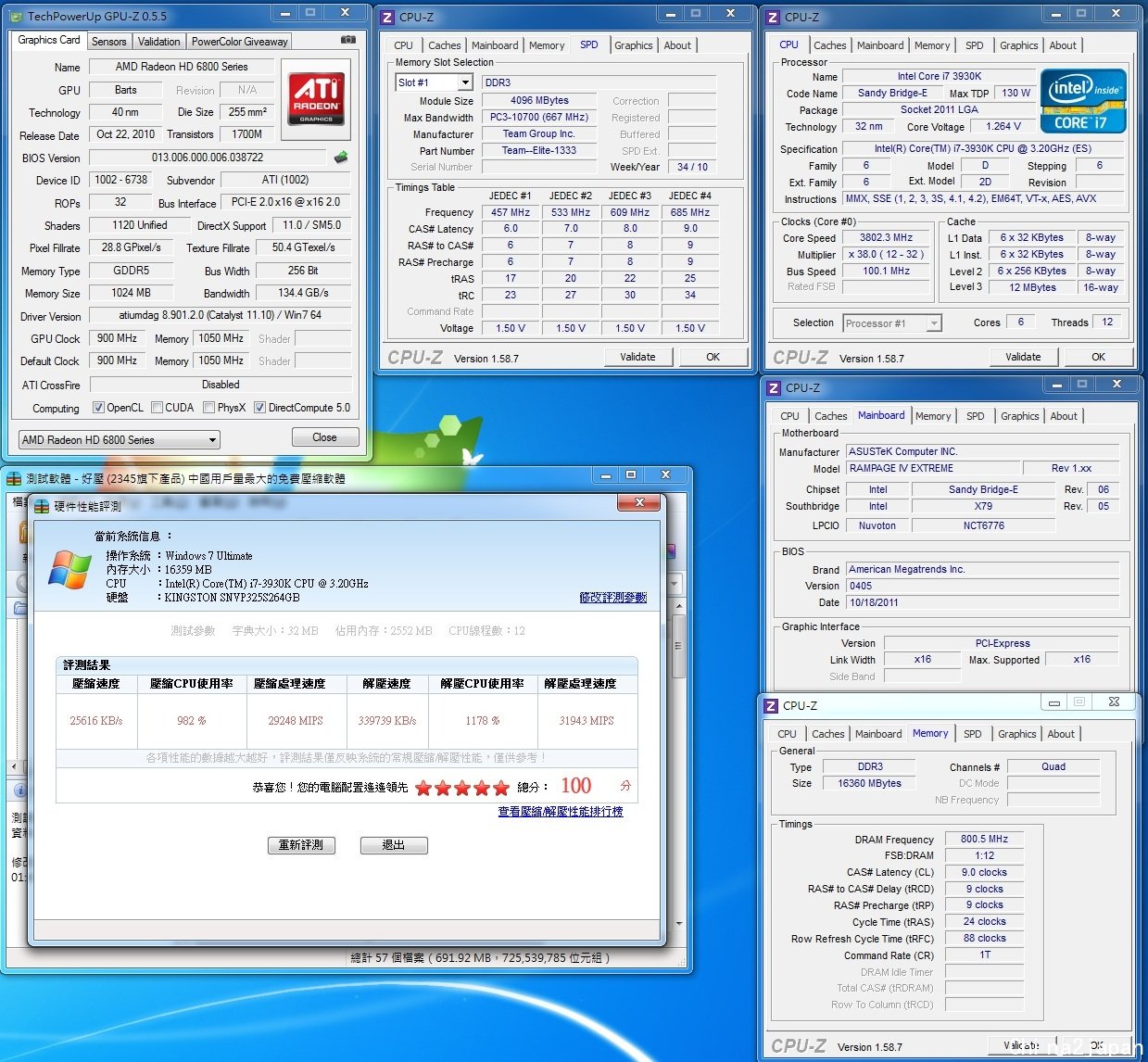Click OK in CPU-Z SPD window
This screenshot has width=1148, height=1062.
click(713, 357)
